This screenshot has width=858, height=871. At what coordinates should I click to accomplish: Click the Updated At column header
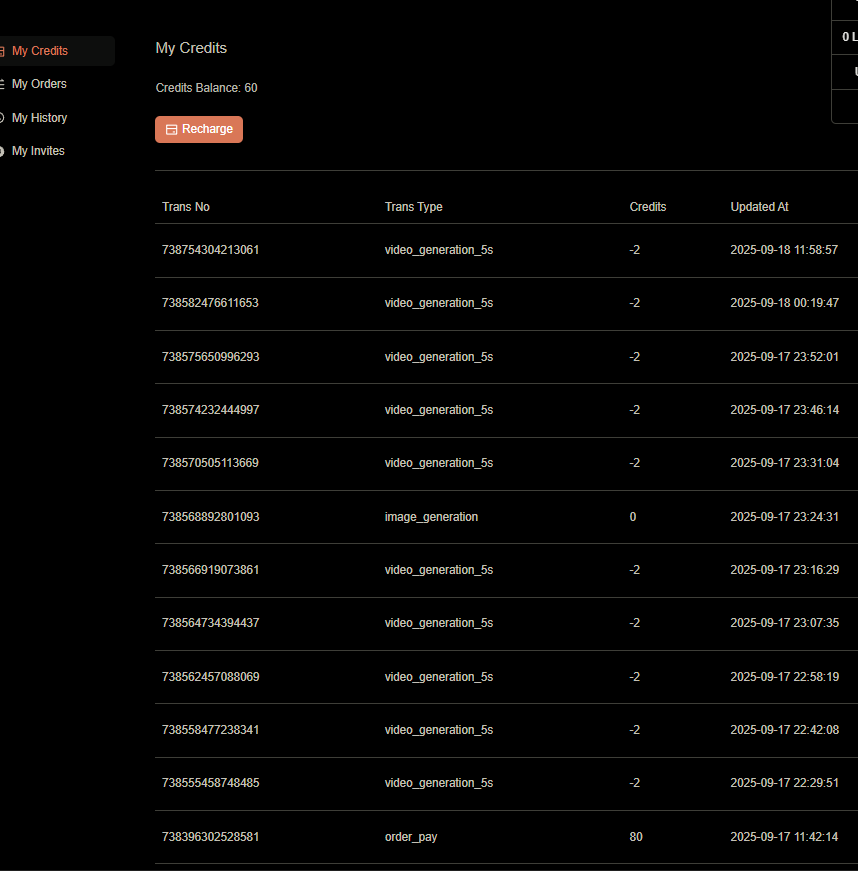(x=759, y=207)
